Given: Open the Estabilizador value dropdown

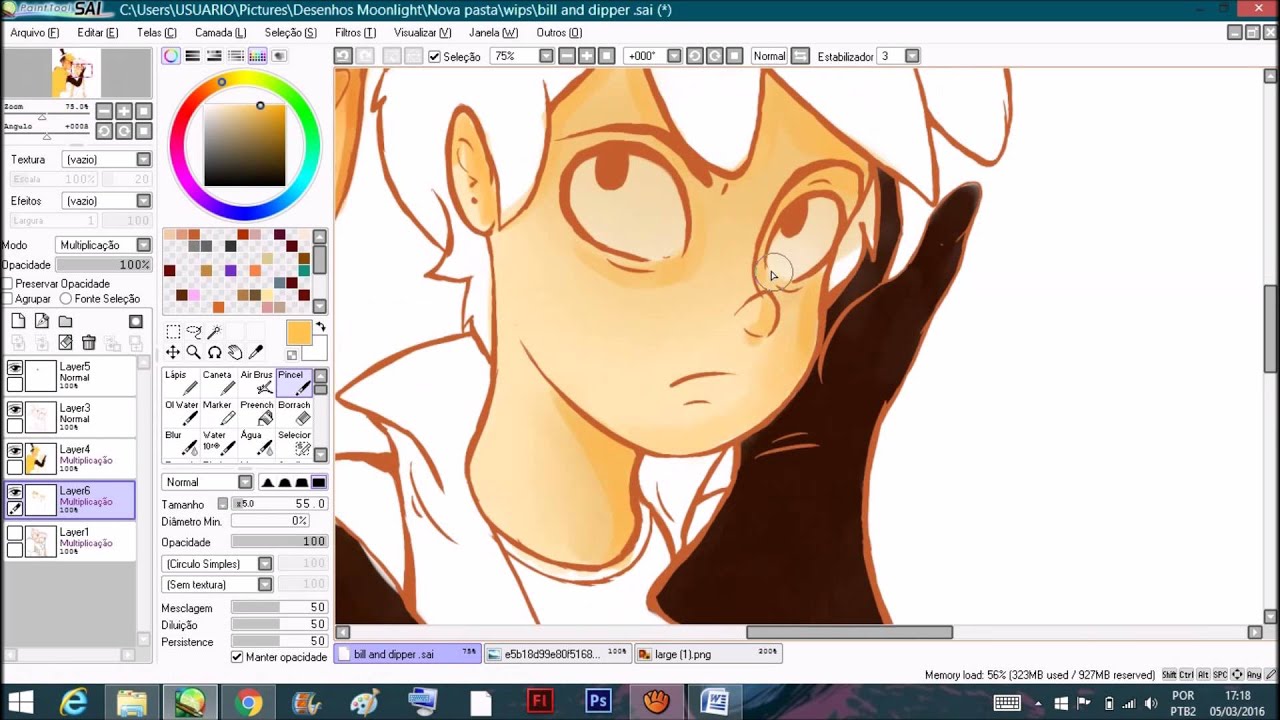Looking at the screenshot, I should pos(912,56).
